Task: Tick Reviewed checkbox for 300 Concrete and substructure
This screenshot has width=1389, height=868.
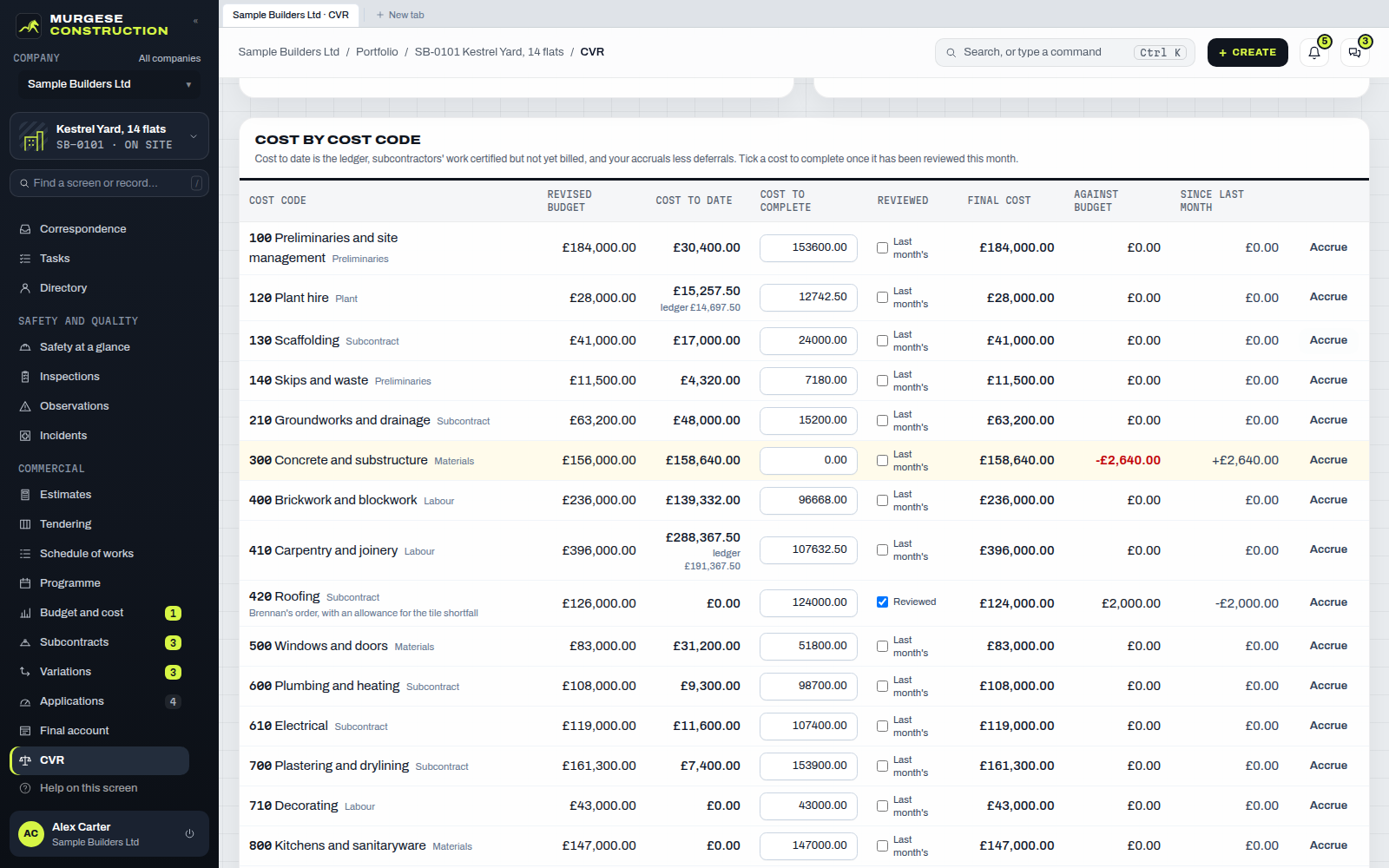Action: point(882,461)
